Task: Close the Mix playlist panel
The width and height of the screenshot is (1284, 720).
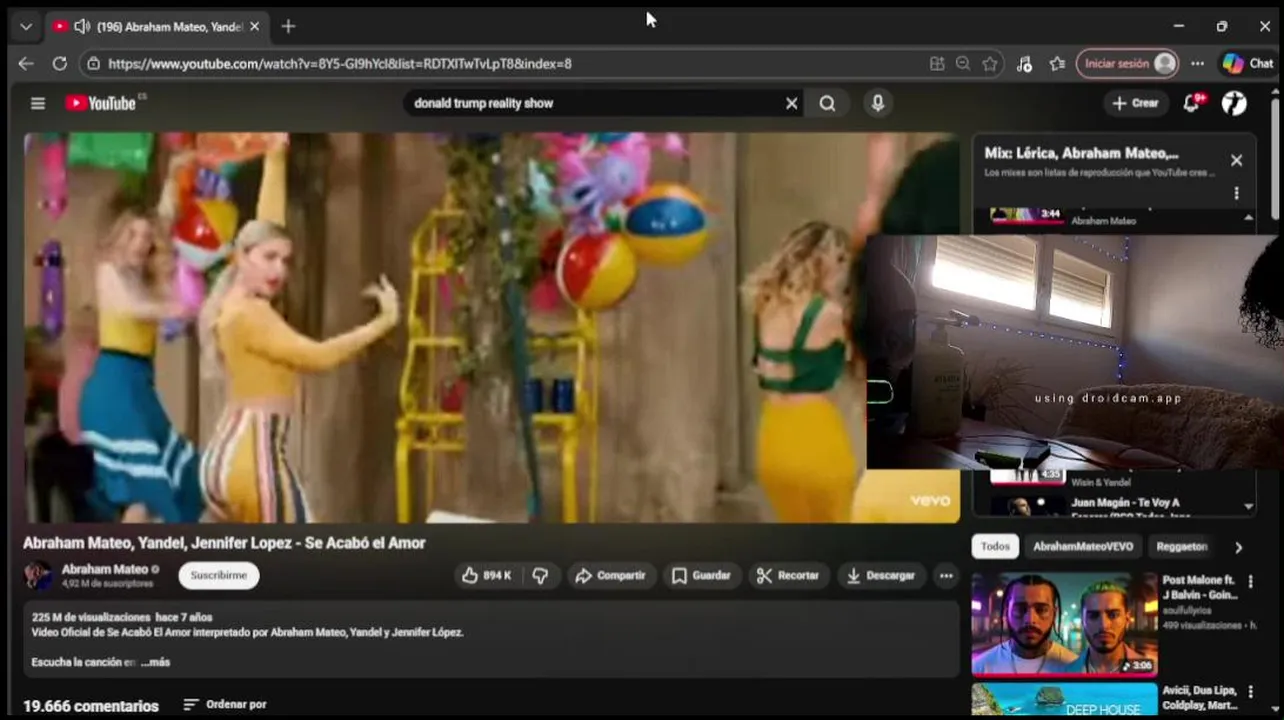Action: point(1236,160)
